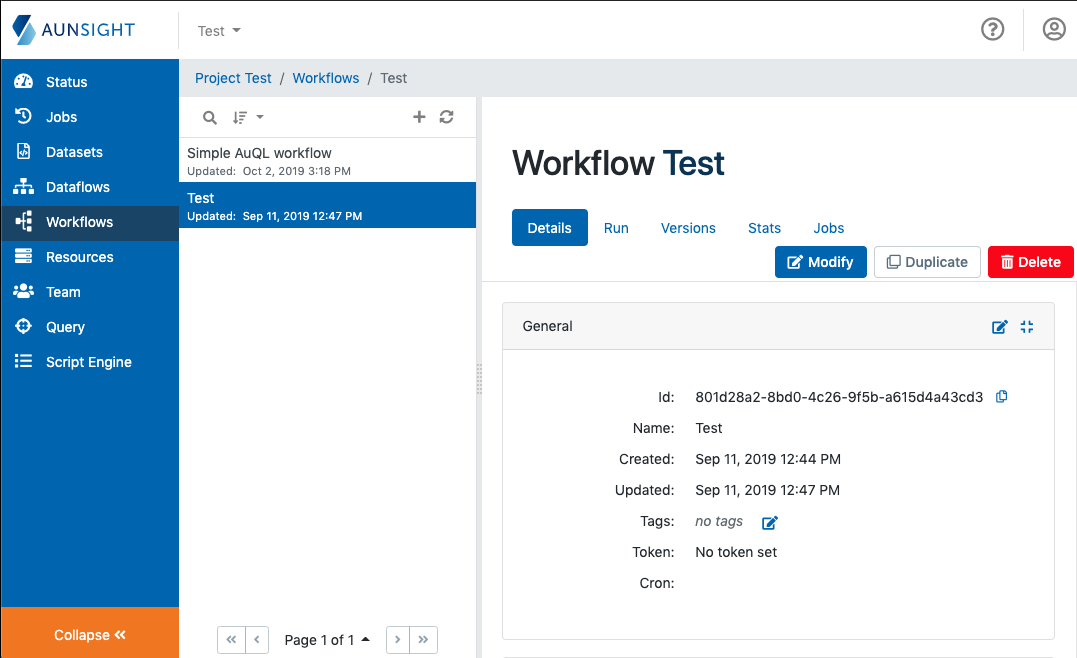Open the Versions tab

pos(688,228)
